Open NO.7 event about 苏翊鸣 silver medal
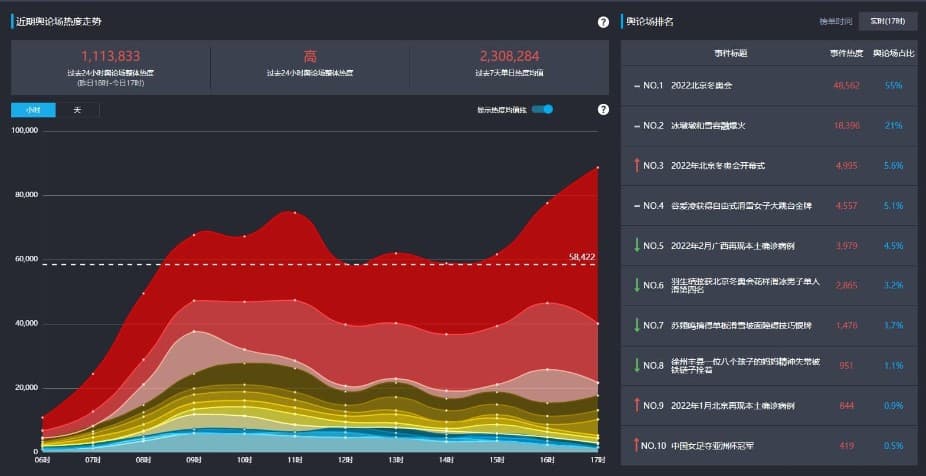Screen dimensions: 926x476 point(741,325)
